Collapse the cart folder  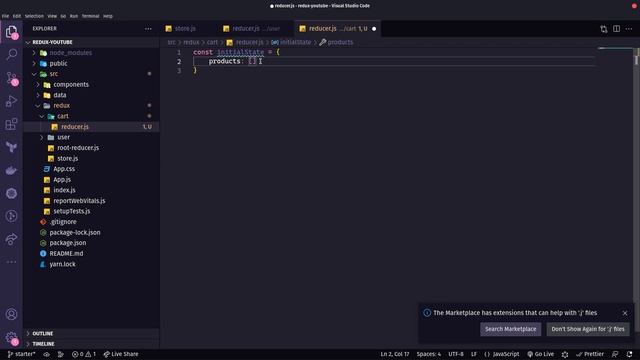(63, 116)
